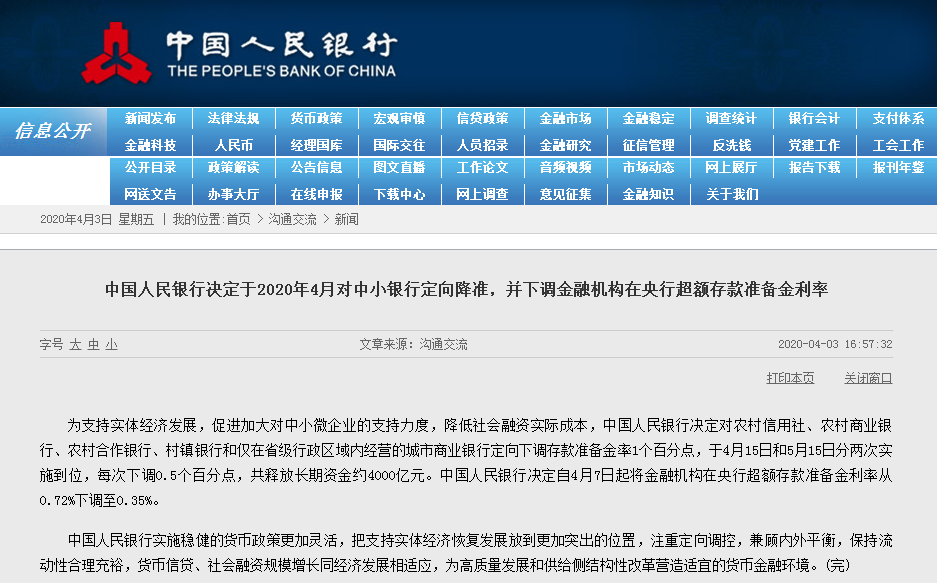Open 报刊年鉴 navigation item
The image size is (937, 583).
pyautogui.click(x=898, y=167)
